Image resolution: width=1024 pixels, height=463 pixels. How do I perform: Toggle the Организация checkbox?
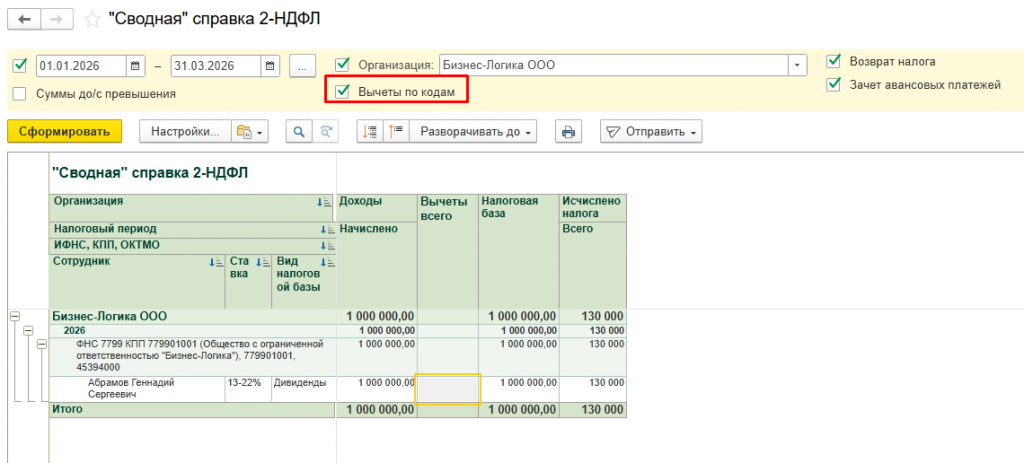[342, 65]
